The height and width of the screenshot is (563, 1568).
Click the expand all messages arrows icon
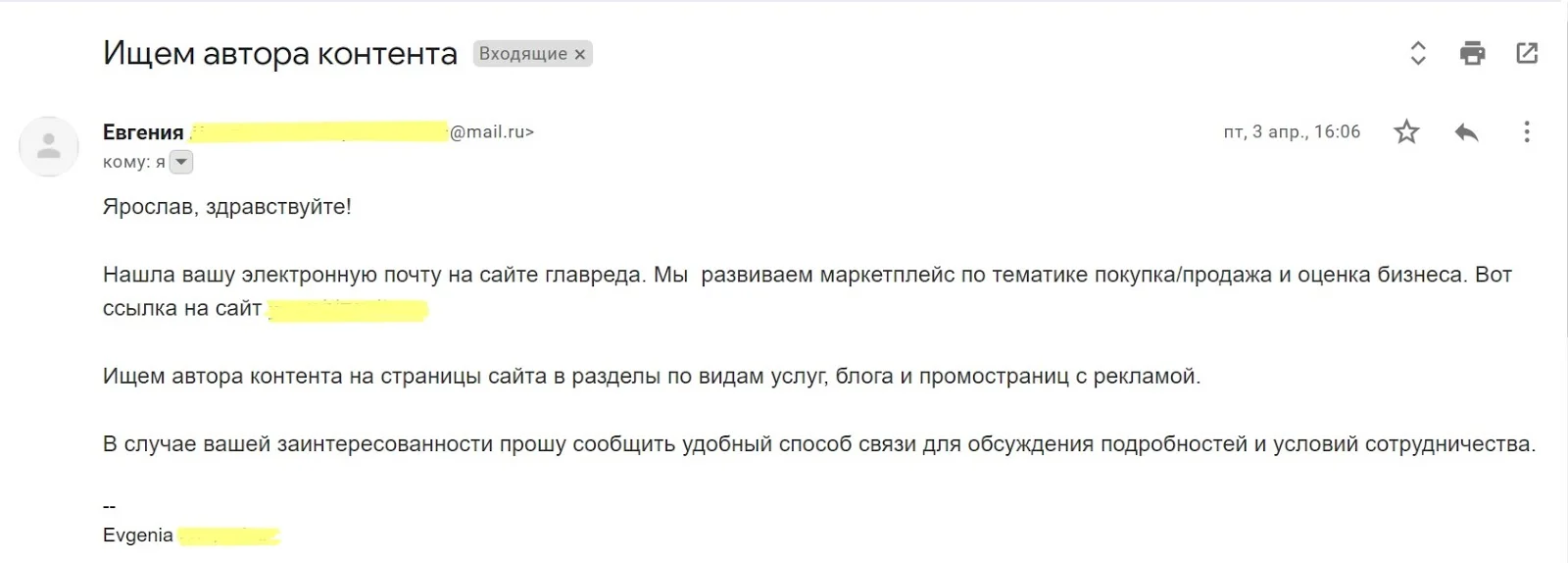click(1417, 53)
